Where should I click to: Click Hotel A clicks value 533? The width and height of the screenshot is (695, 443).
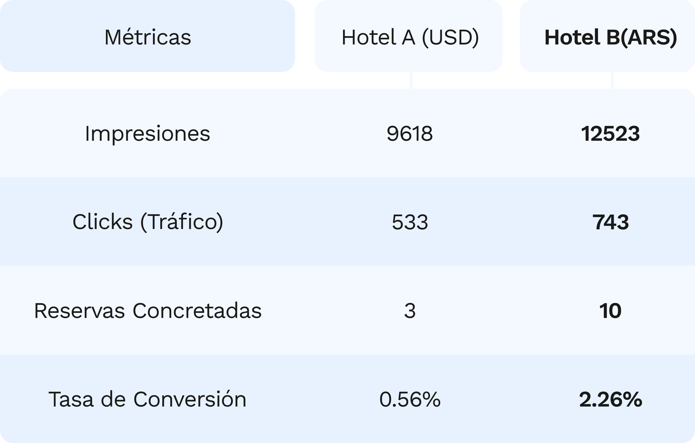tap(409, 221)
